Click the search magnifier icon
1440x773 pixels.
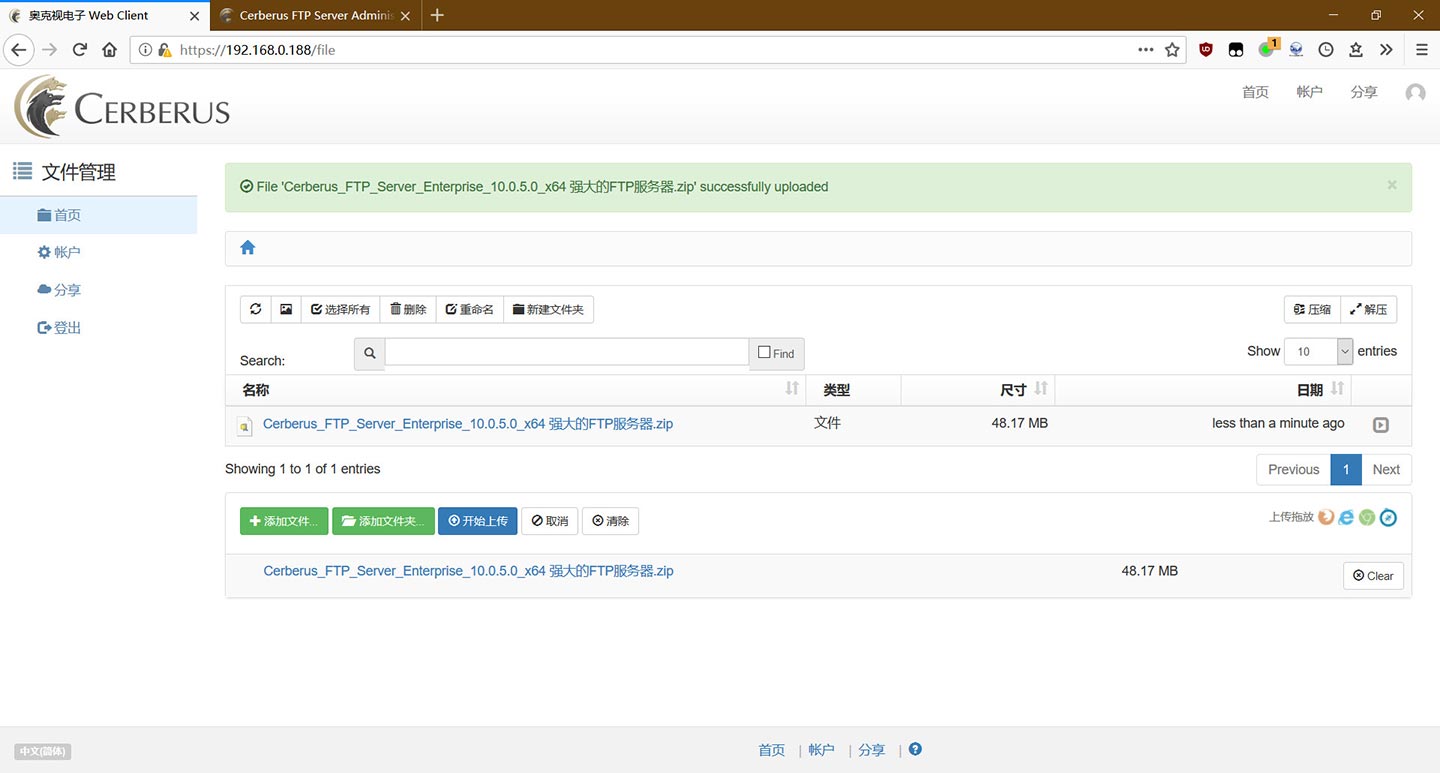(x=370, y=353)
